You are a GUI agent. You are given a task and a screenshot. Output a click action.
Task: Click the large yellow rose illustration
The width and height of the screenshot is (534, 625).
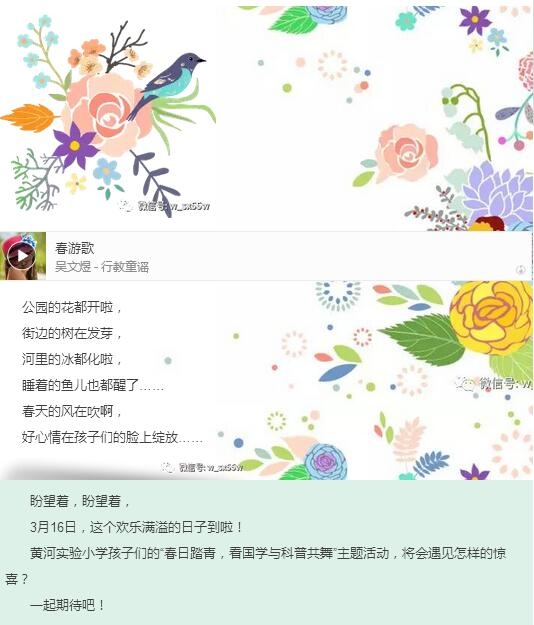(491, 317)
